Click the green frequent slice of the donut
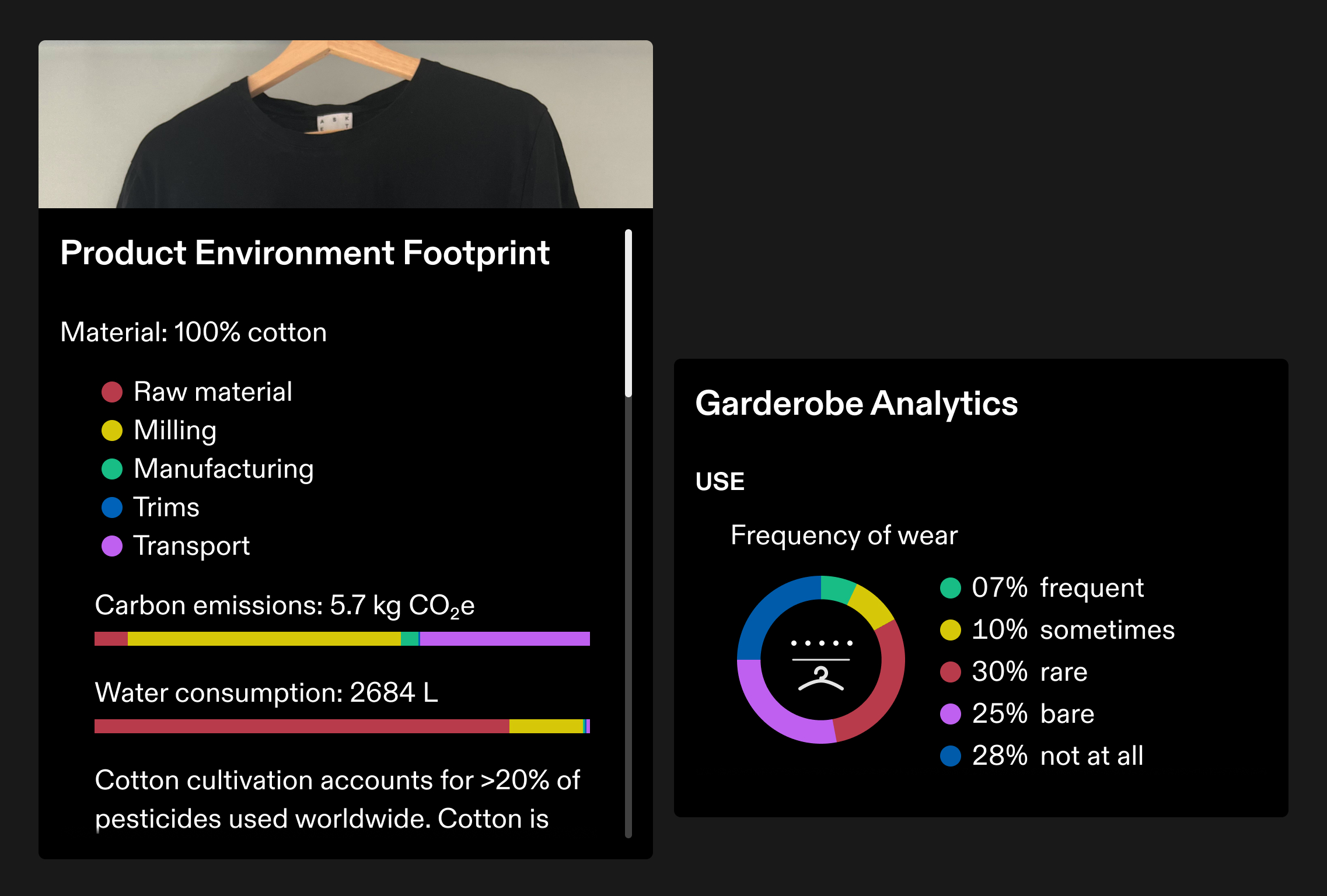 [x=837, y=588]
